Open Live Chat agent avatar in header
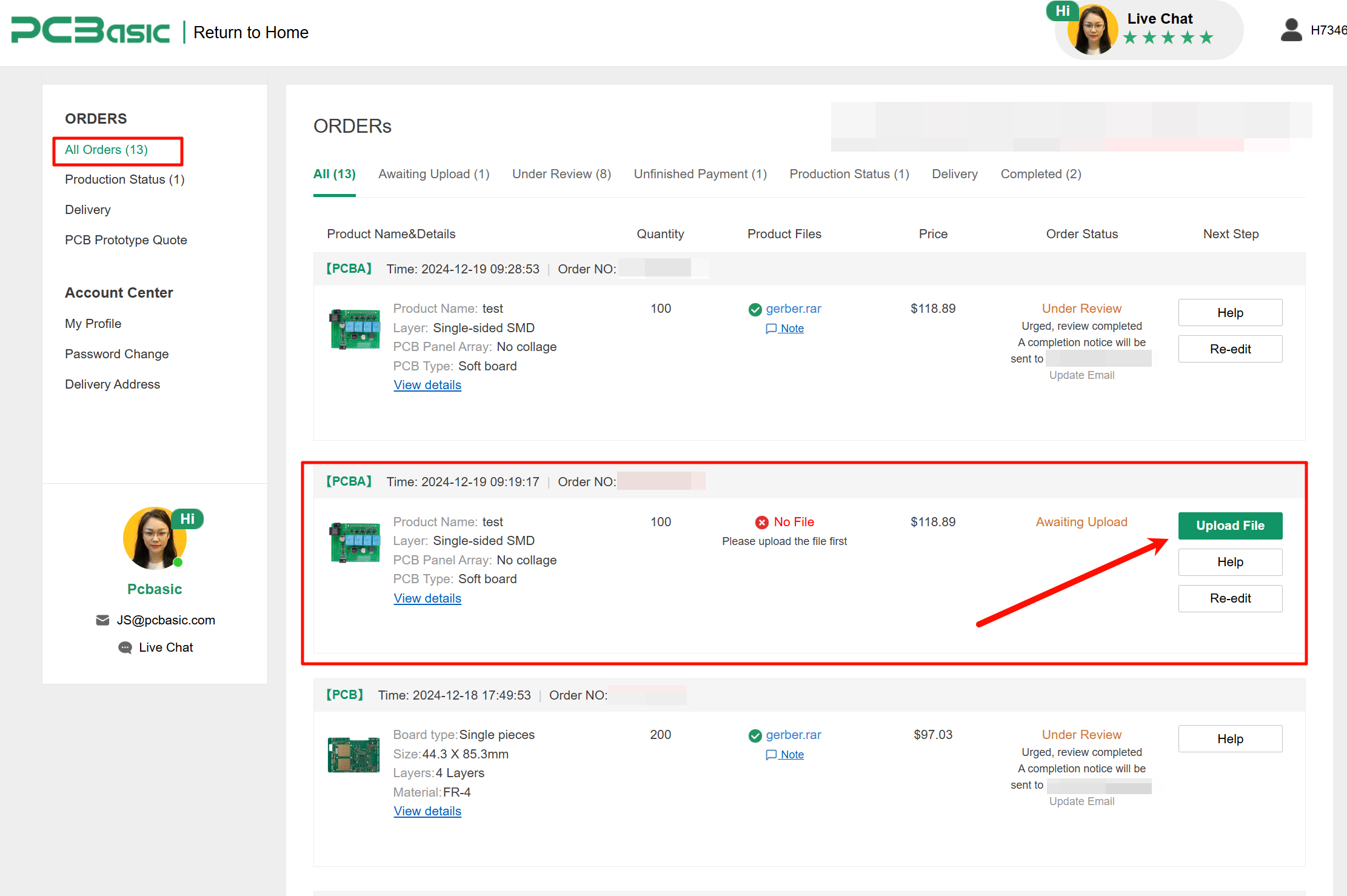Screen dimensions: 1347x896 click(1092, 30)
